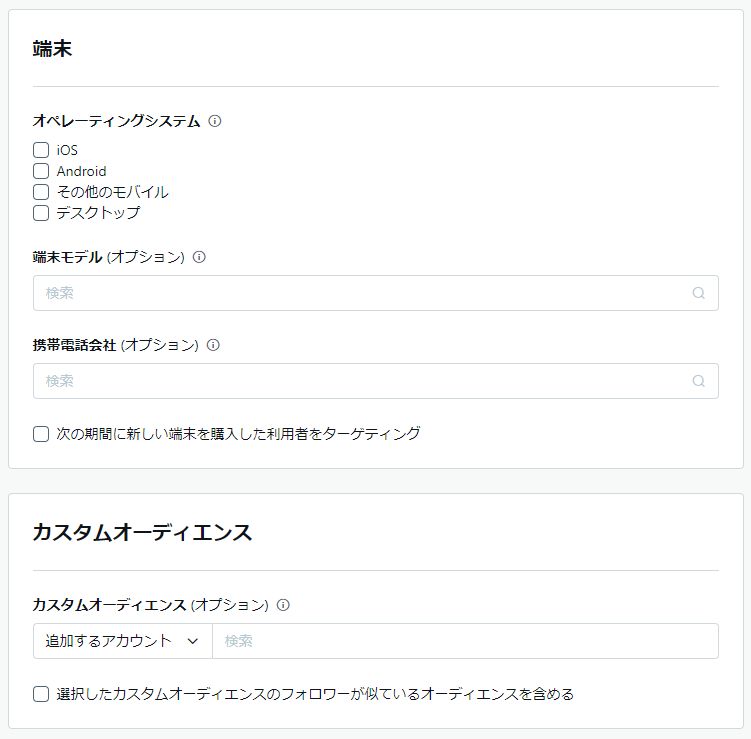Open info tooltip beside オペレーティングシステム
The width and height of the screenshot is (751, 739).
point(215,121)
